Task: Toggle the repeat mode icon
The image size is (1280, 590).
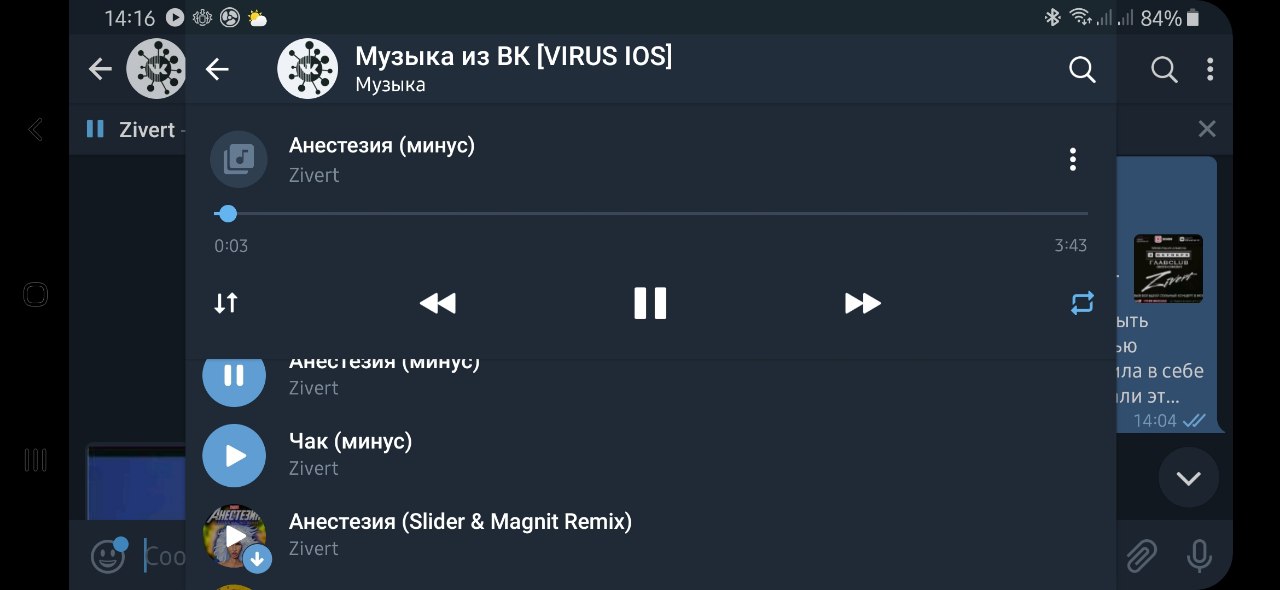Action: coord(1082,303)
